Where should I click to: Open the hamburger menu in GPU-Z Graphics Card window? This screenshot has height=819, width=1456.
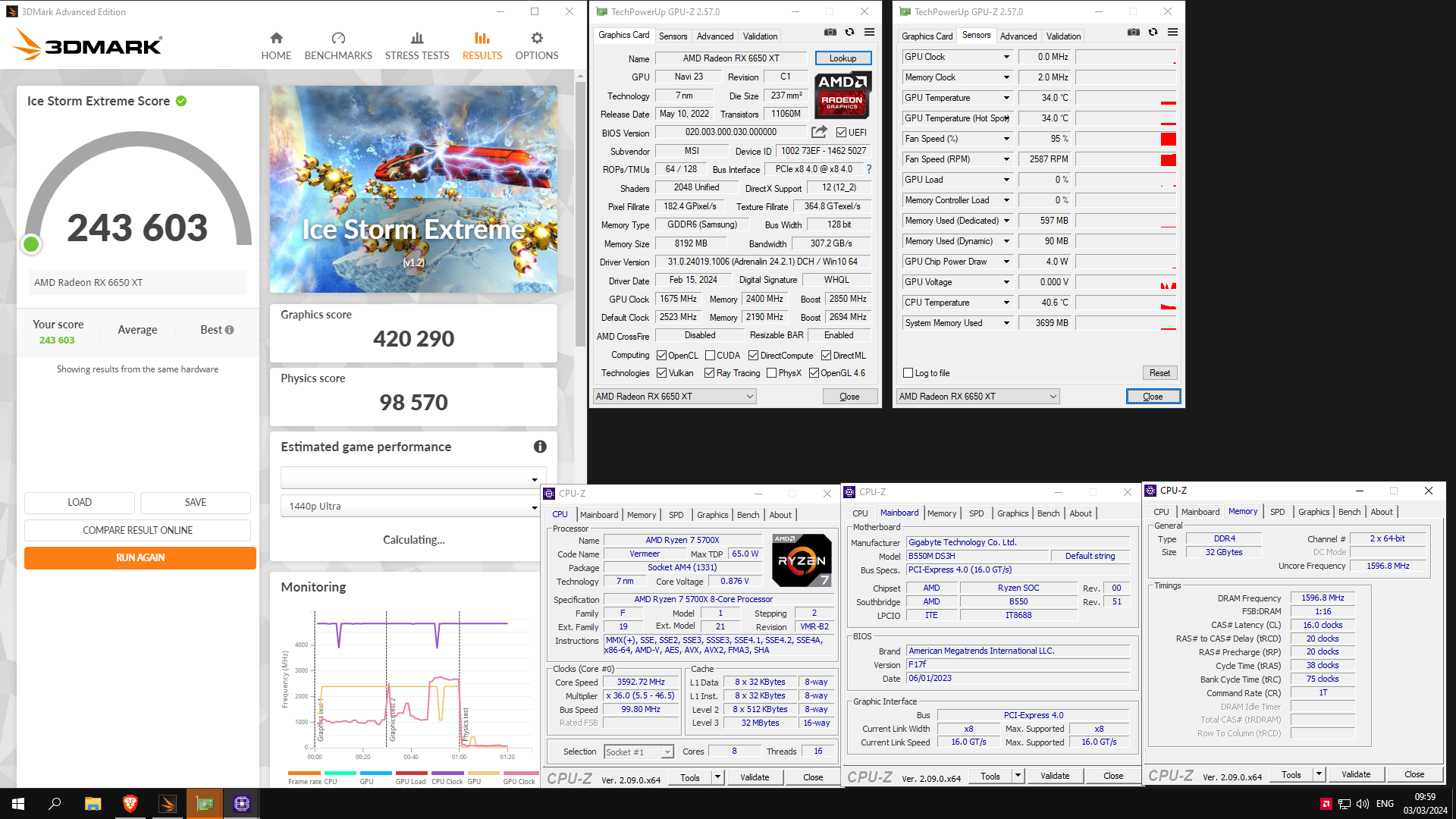[x=870, y=33]
